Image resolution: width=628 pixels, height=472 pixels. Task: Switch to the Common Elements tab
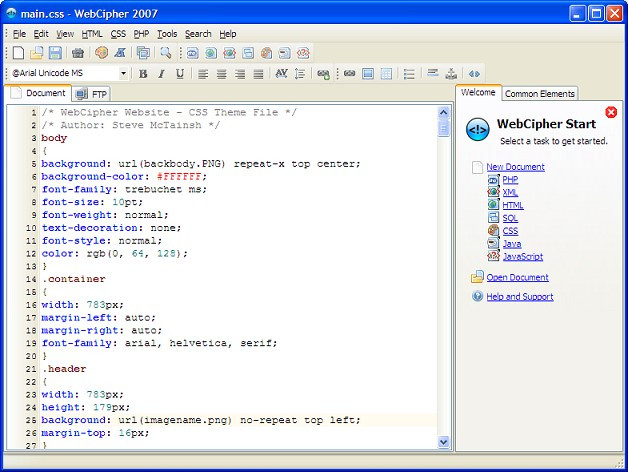[x=540, y=94]
